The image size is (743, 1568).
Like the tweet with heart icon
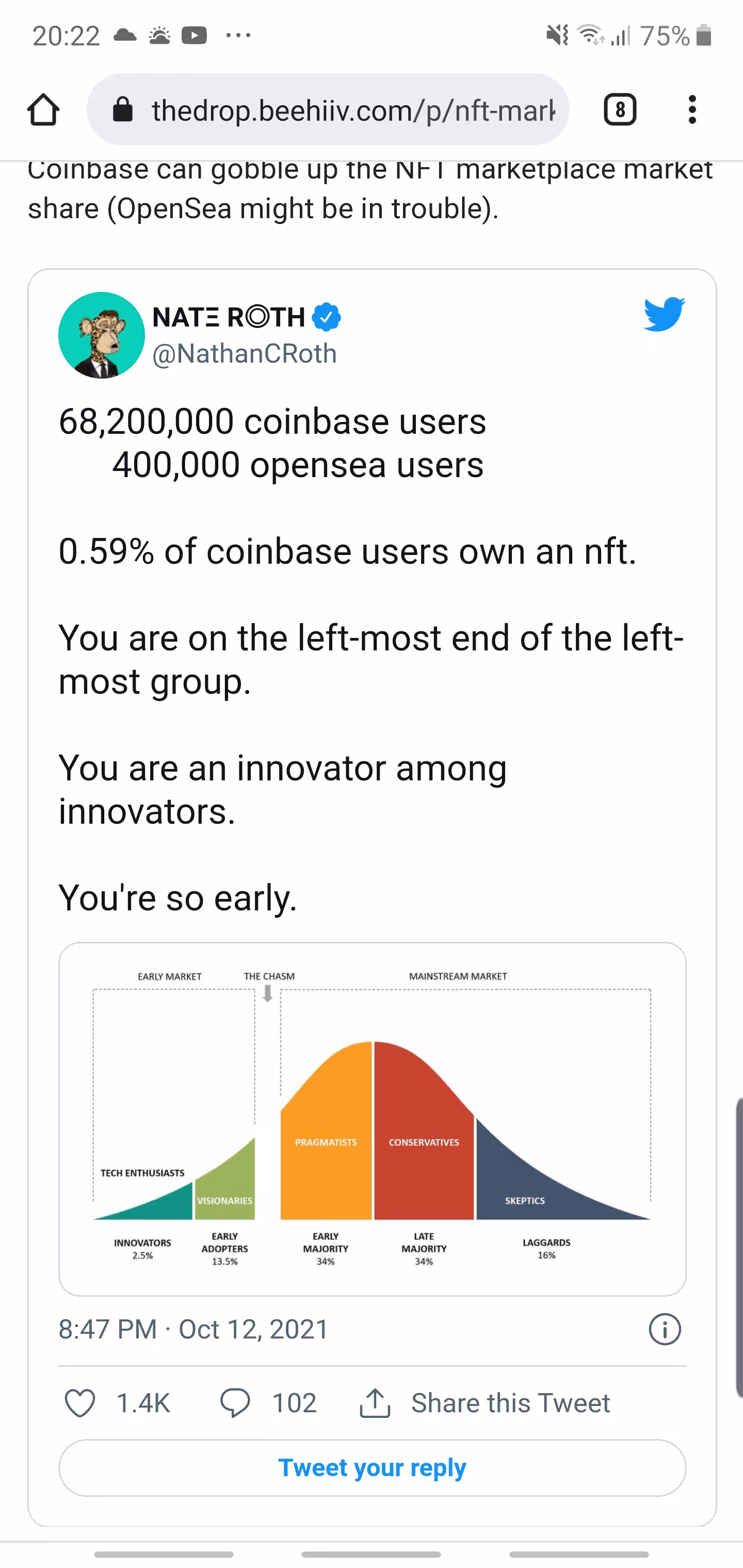pos(80,1403)
